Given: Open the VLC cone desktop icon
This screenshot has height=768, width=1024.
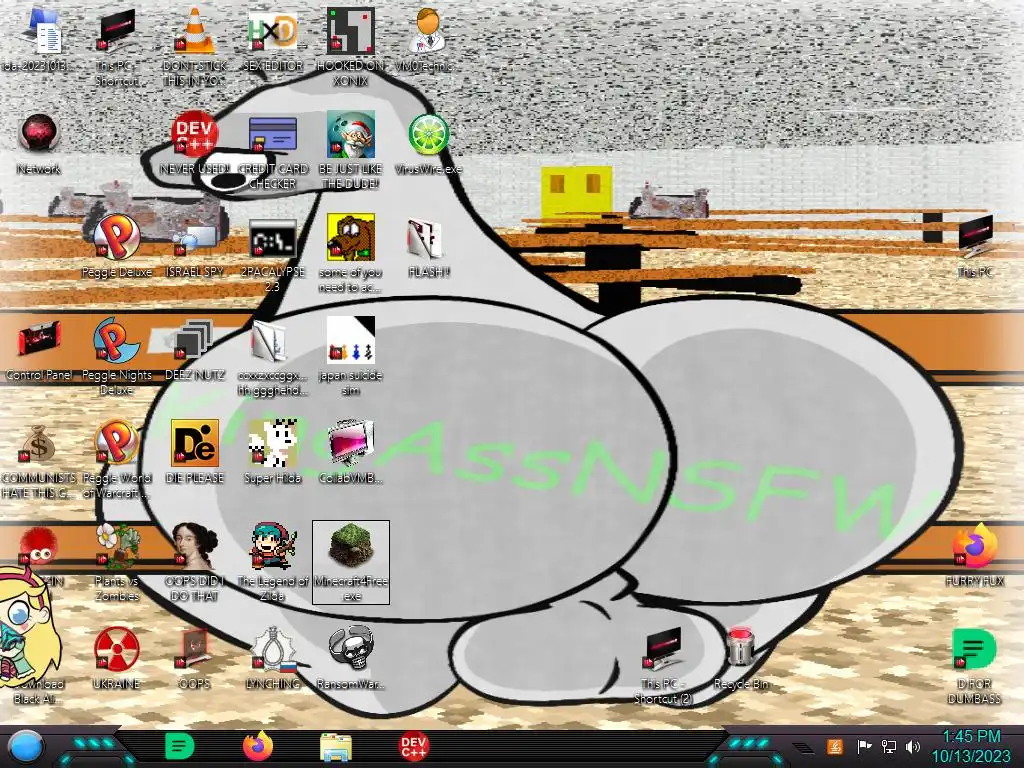Looking at the screenshot, I should (x=195, y=47).
